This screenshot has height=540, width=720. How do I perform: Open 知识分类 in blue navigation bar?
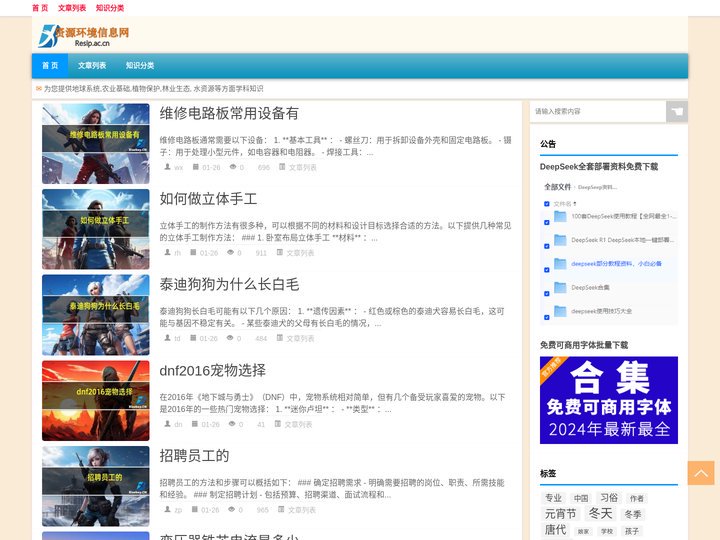[x=140, y=66]
